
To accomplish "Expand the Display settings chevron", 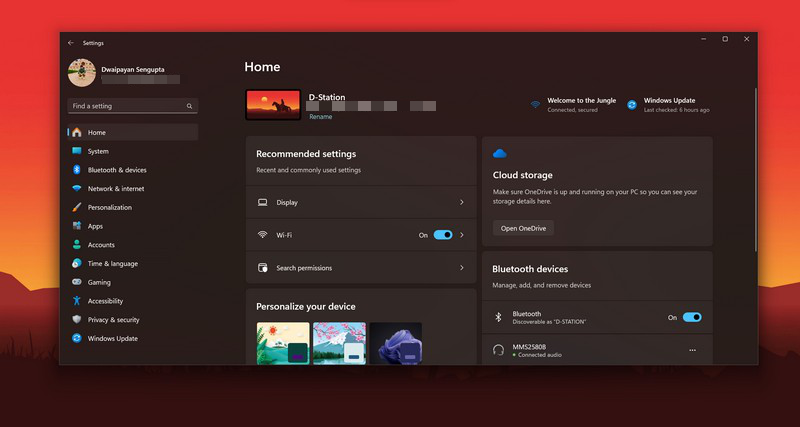I will click(461, 203).
